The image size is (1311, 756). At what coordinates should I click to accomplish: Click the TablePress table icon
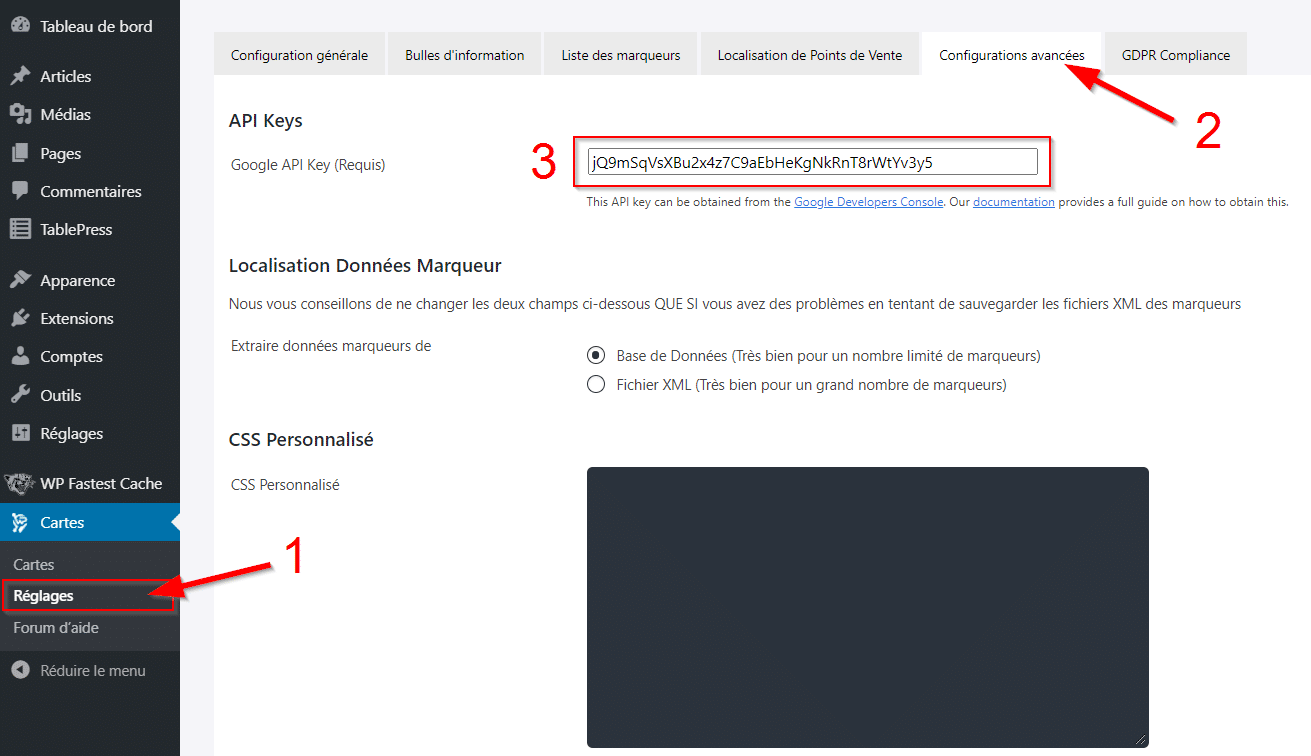[x=20, y=230]
